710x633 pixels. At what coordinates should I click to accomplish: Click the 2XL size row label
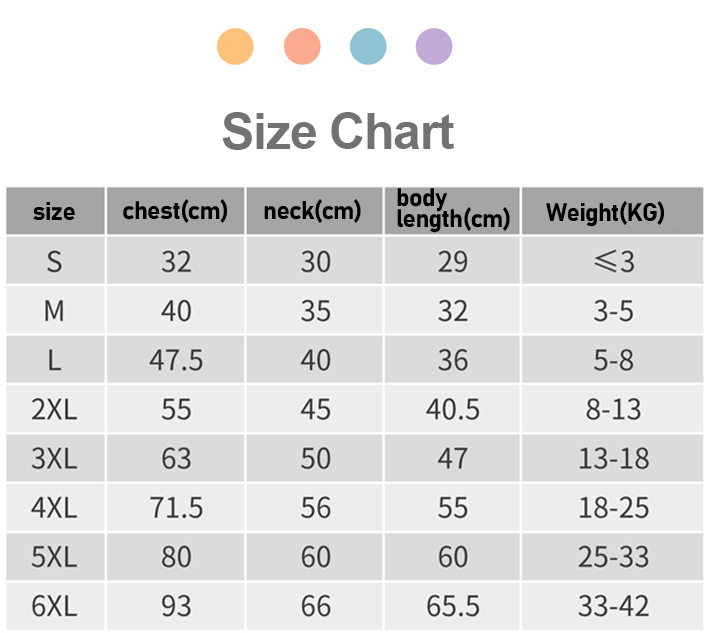pyautogui.click(x=54, y=409)
